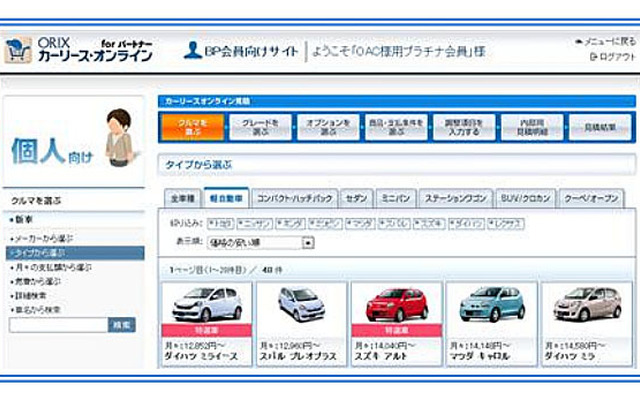
Task: Click the ダイハツ ミライース name text
Action: click(201, 356)
